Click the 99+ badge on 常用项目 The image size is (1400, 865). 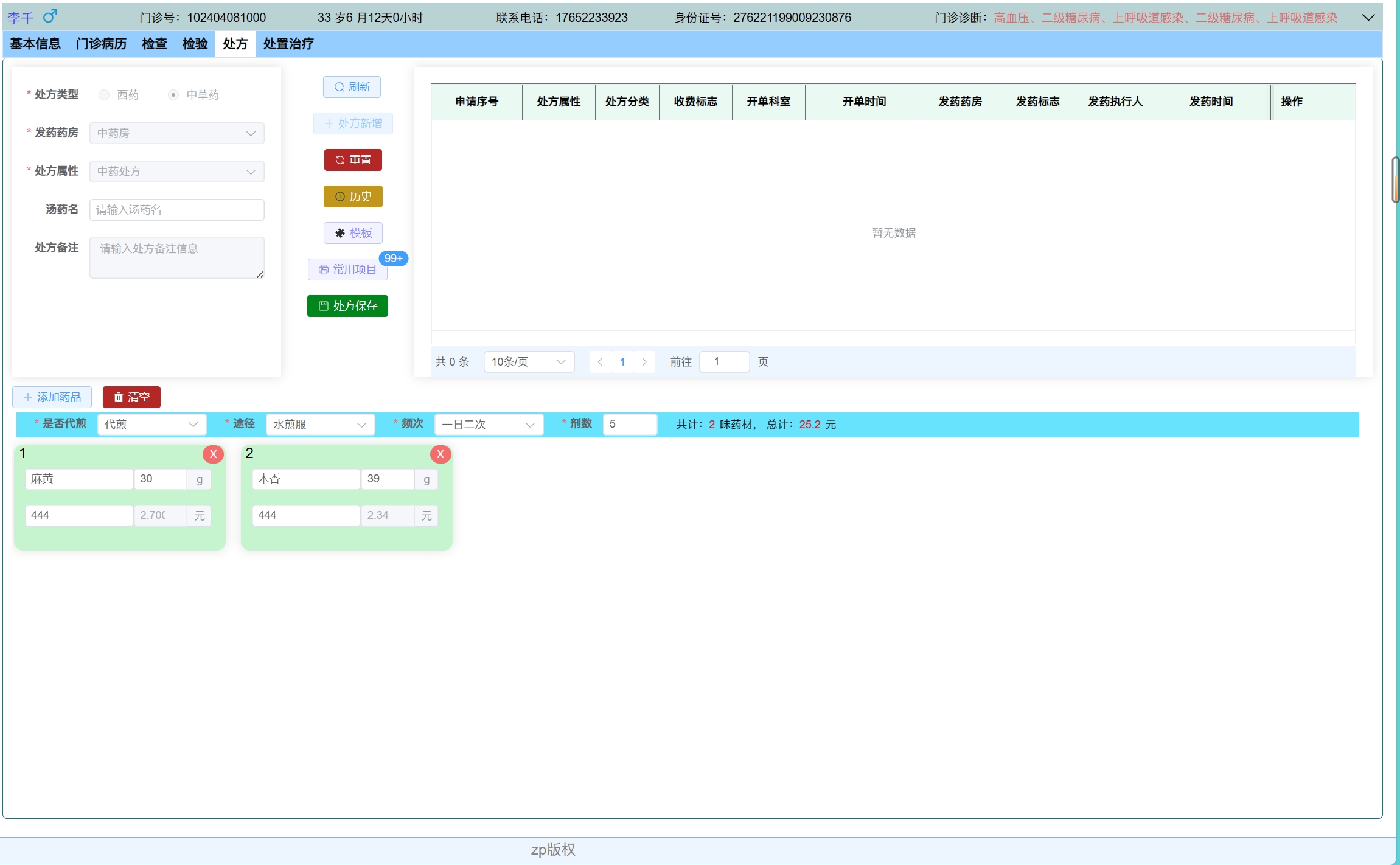[x=393, y=259]
